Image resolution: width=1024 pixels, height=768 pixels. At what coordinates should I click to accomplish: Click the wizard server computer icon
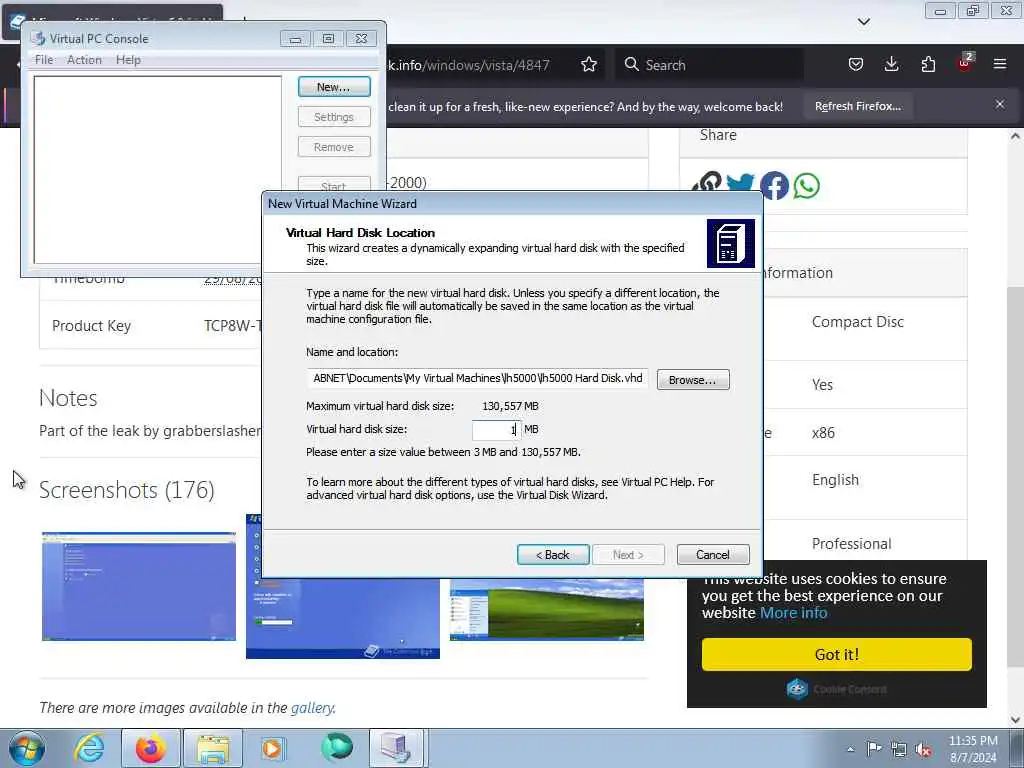point(731,244)
